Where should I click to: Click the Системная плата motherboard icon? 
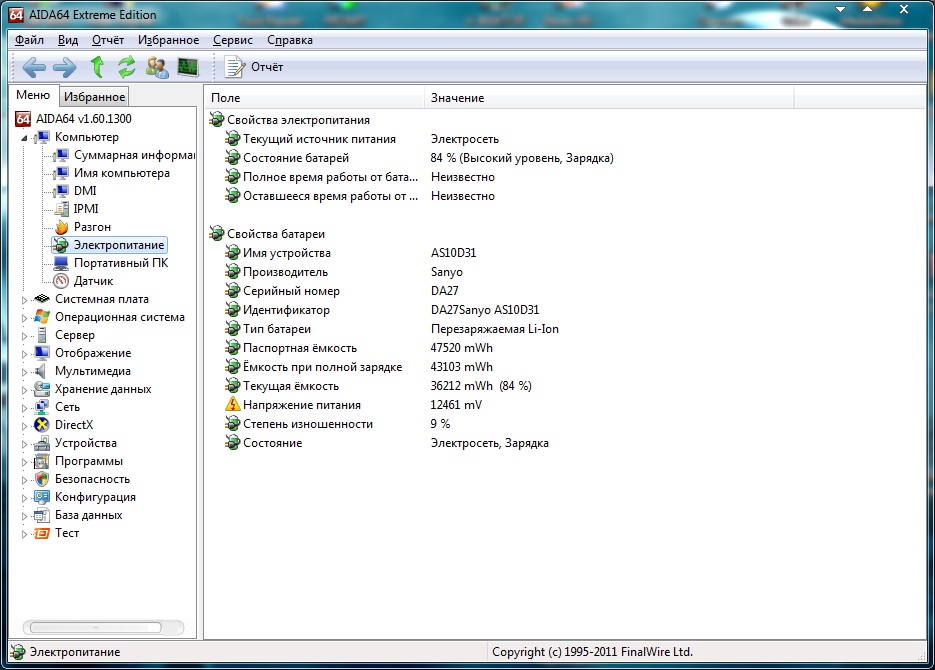pos(42,299)
